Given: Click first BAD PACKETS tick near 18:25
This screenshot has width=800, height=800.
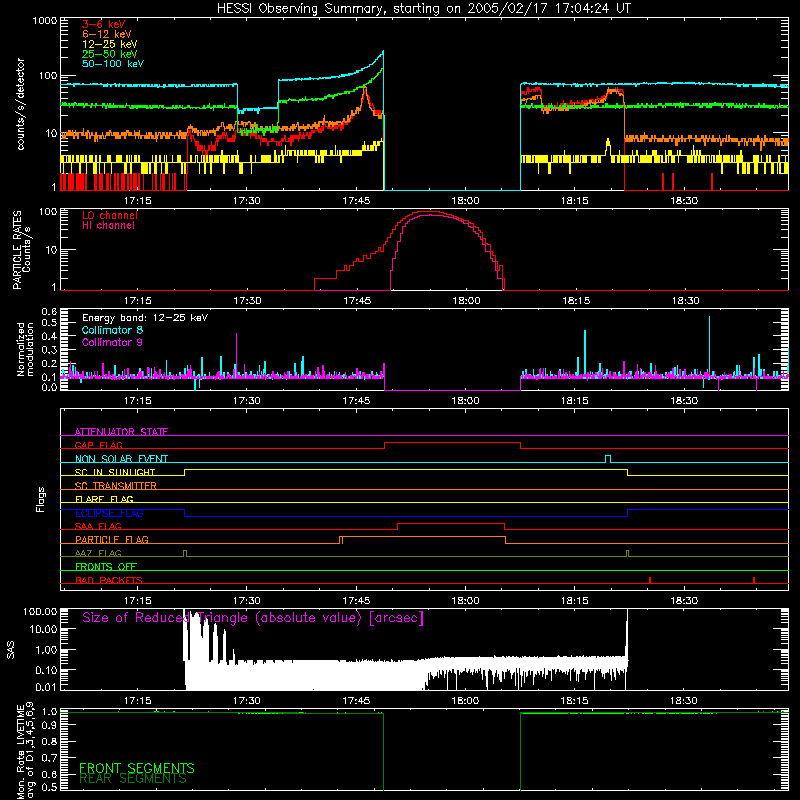Looking at the screenshot, I should pyautogui.click(x=649, y=580).
